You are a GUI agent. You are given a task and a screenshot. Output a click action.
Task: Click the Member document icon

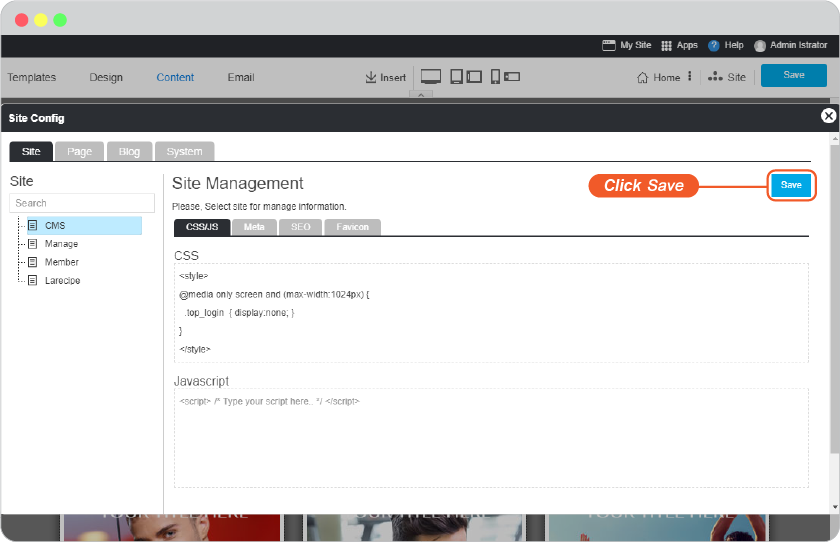tap(33, 262)
